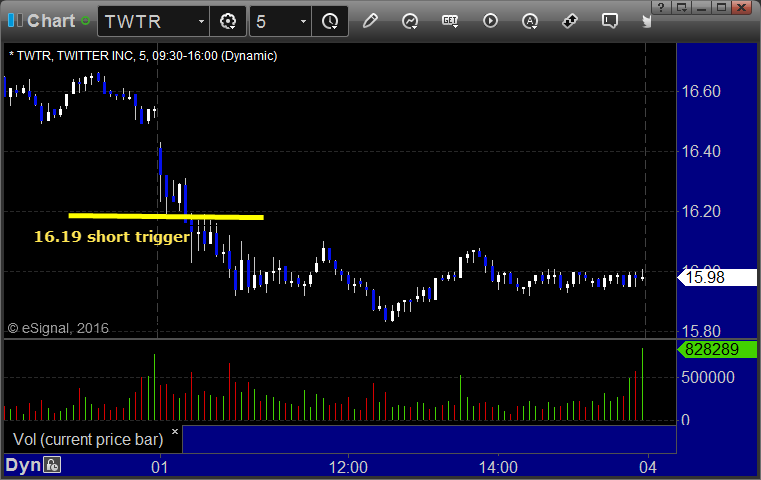Click the Twitter bird icon
Screen dimensions: 761x480
(x=646, y=21)
